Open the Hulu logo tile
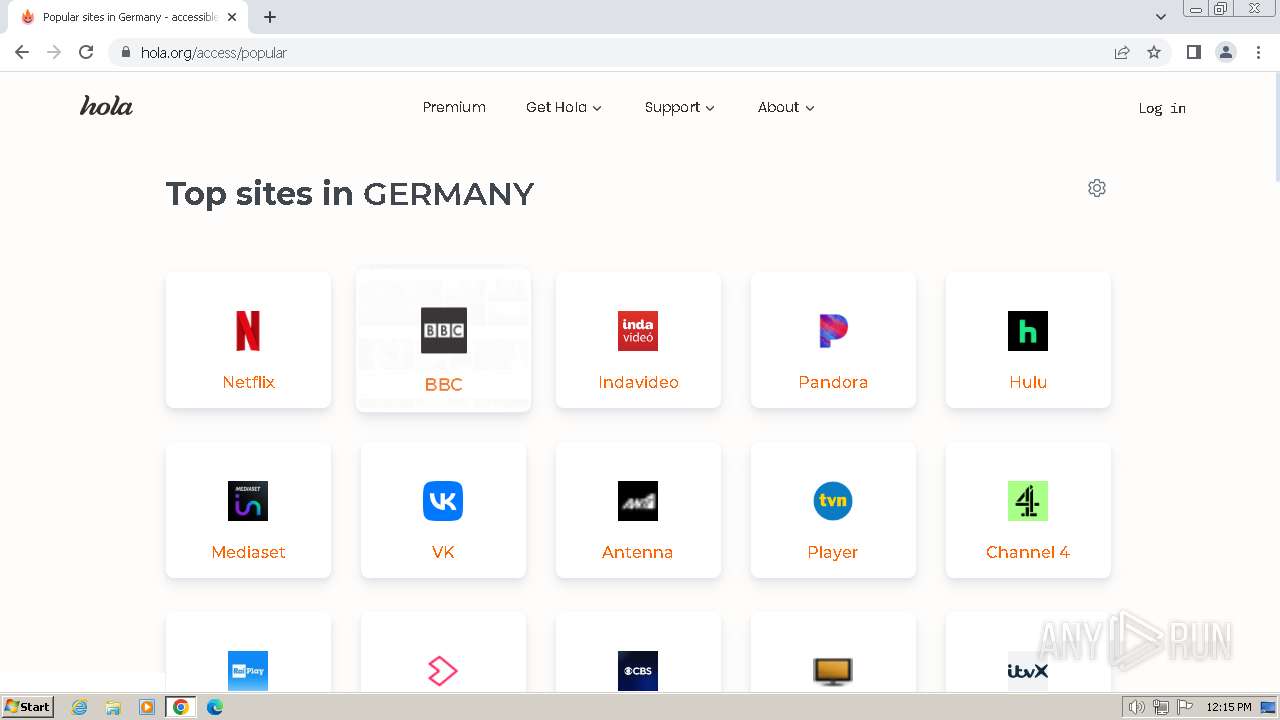The height and width of the screenshot is (720, 1280). 1028,331
